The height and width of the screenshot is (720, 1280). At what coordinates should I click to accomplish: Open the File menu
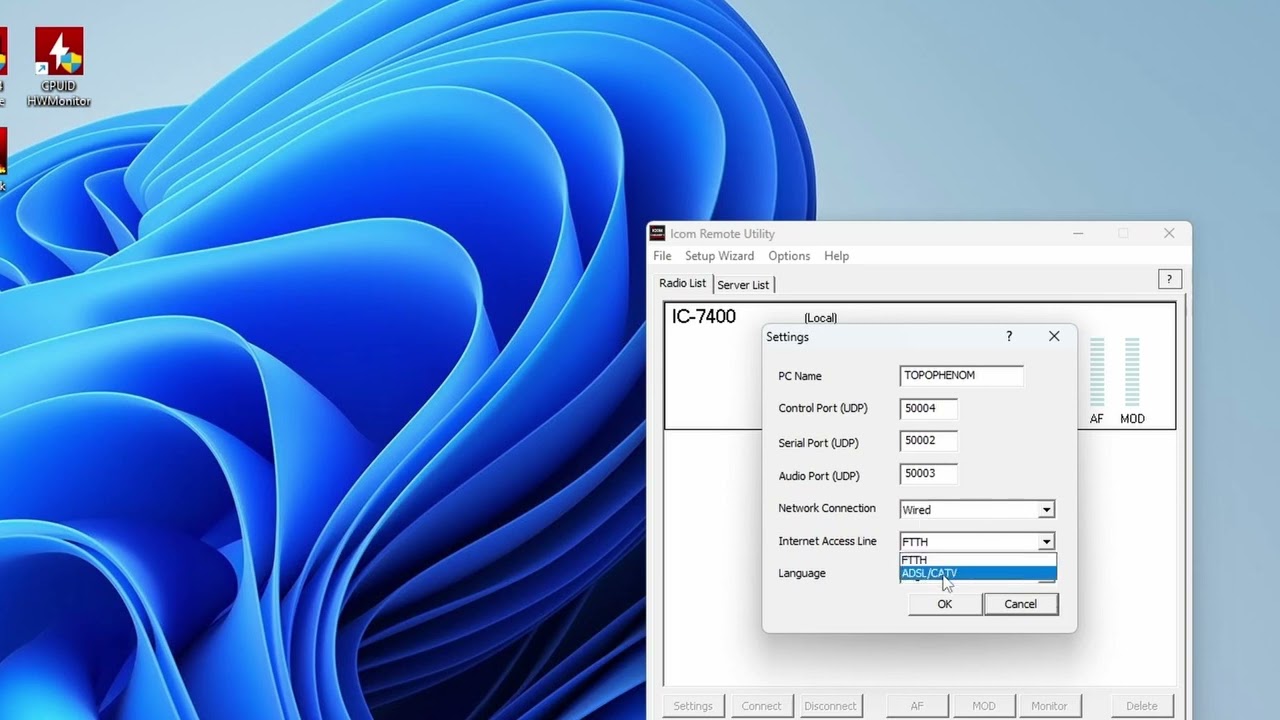pyautogui.click(x=662, y=256)
